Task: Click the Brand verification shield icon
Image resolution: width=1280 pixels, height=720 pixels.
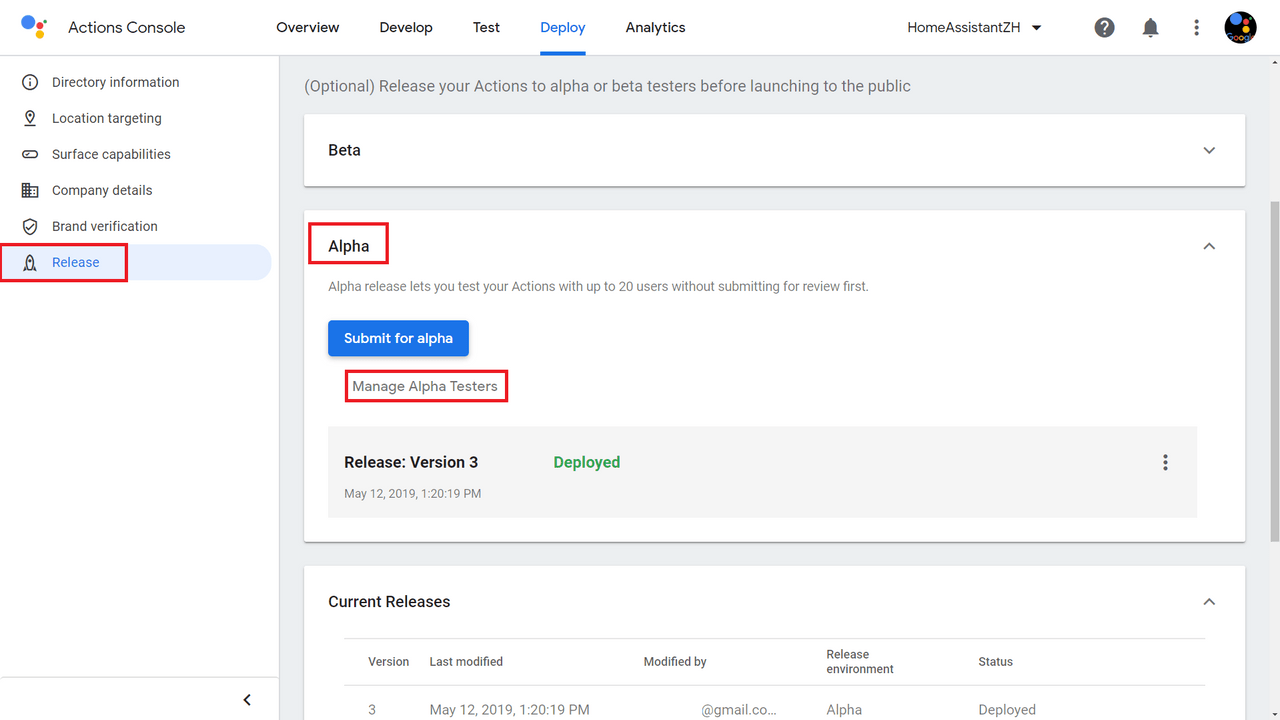Action: pos(30,226)
